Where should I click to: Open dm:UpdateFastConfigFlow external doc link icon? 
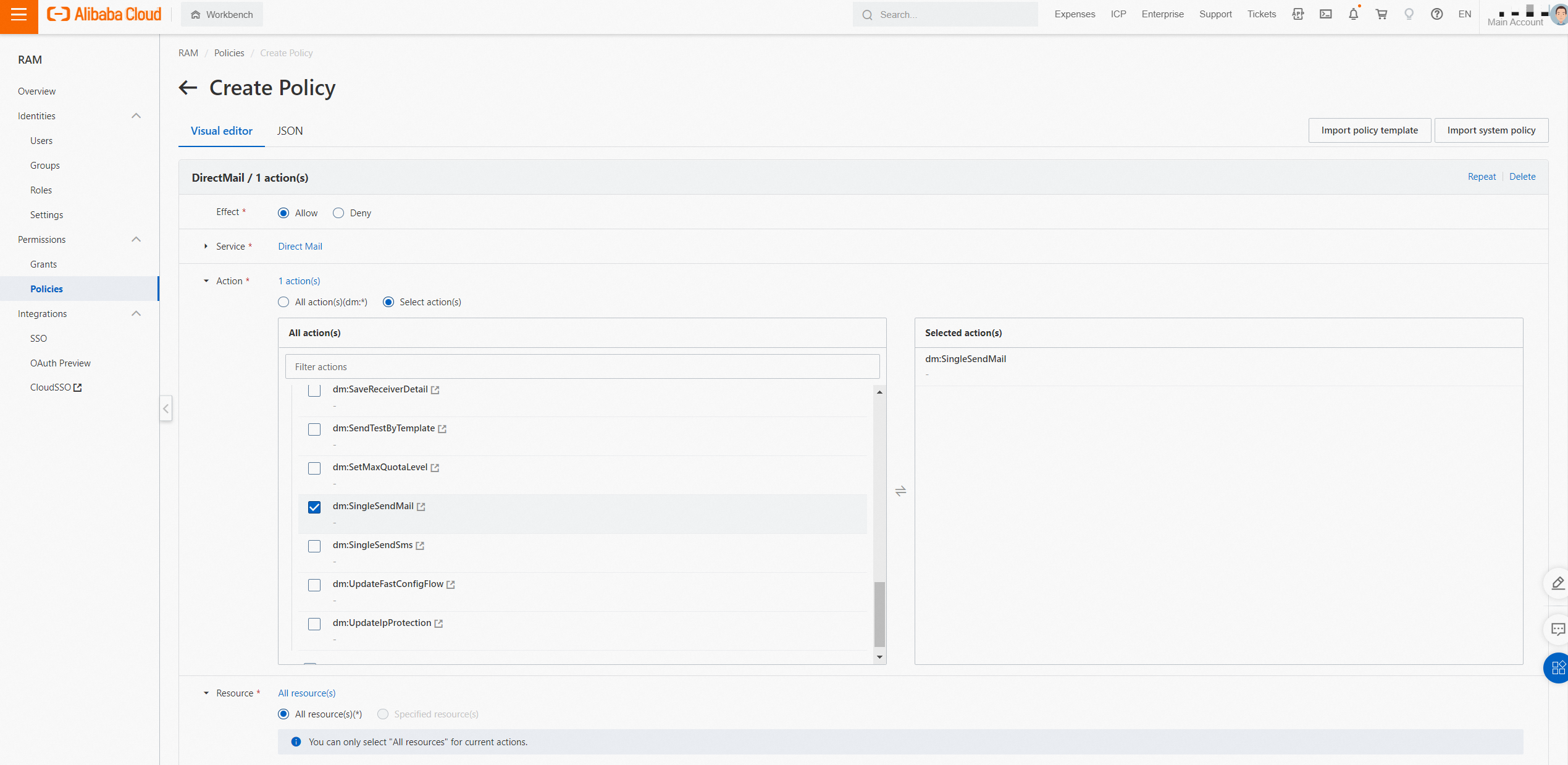pos(451,585)
